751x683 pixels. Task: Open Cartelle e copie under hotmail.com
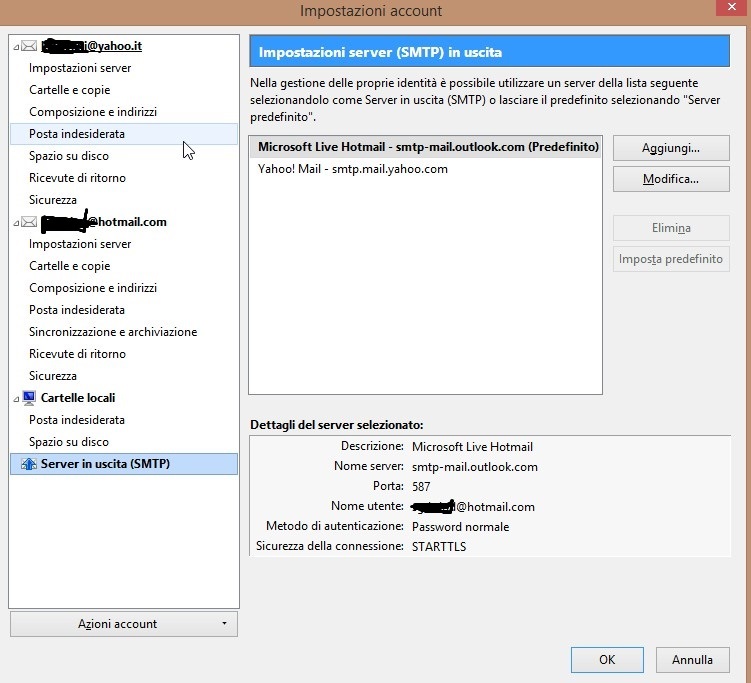tap(69, 266)
